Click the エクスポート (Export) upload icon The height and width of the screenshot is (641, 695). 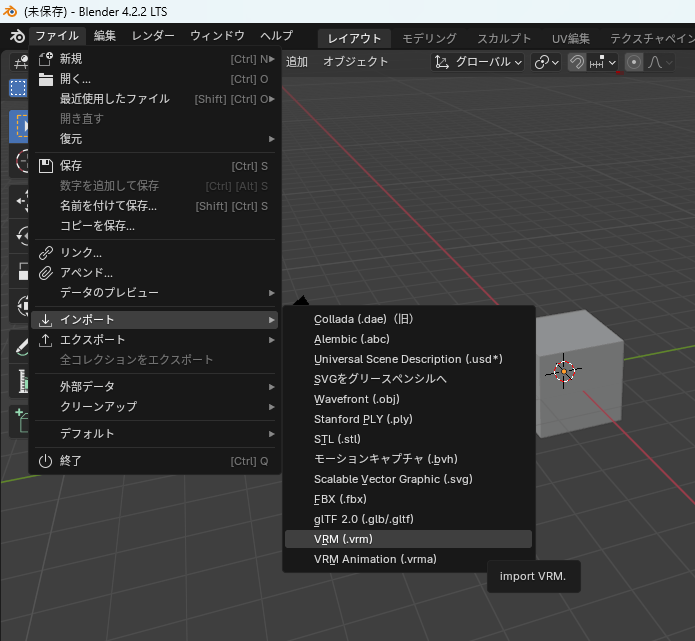tap(45, 340)
